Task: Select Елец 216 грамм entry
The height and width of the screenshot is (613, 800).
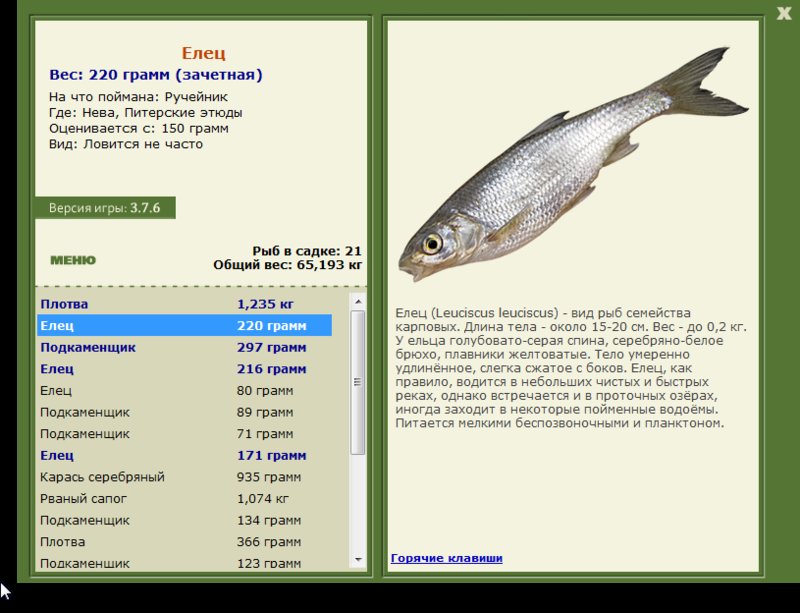Action: coord(185,369)
